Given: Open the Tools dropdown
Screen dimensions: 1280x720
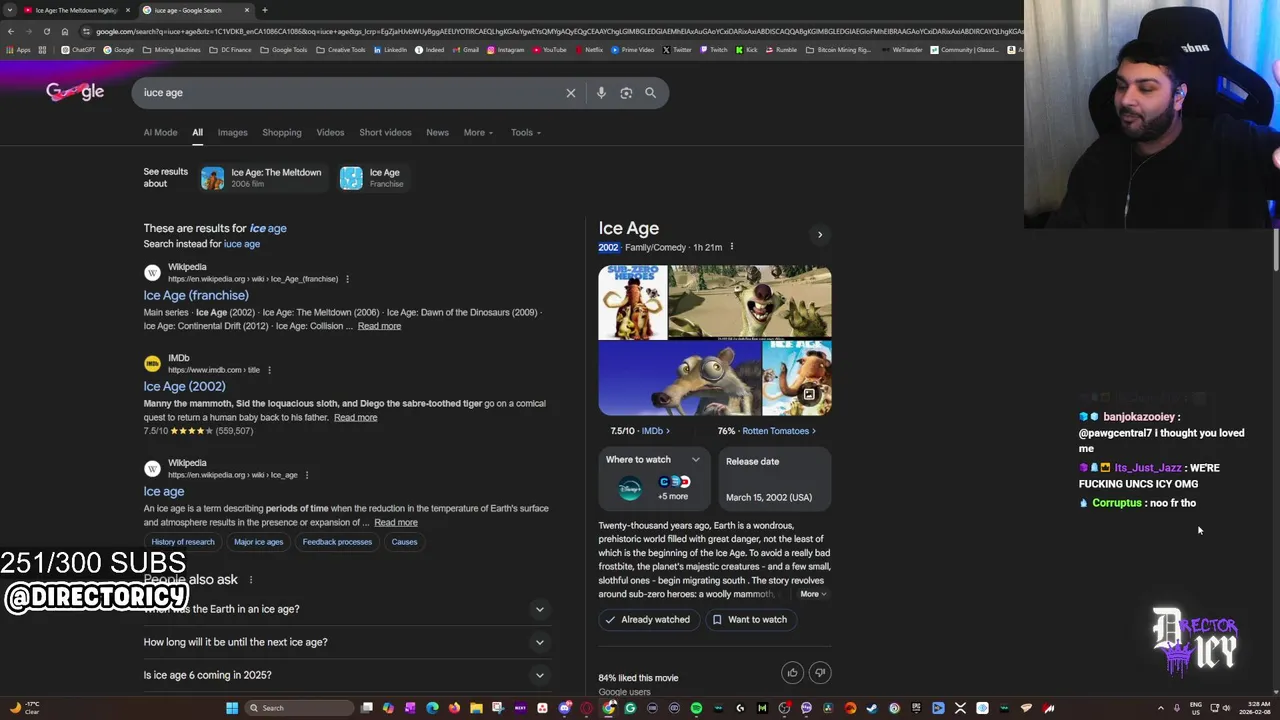Looking at the screenshot, I should 526,132.
